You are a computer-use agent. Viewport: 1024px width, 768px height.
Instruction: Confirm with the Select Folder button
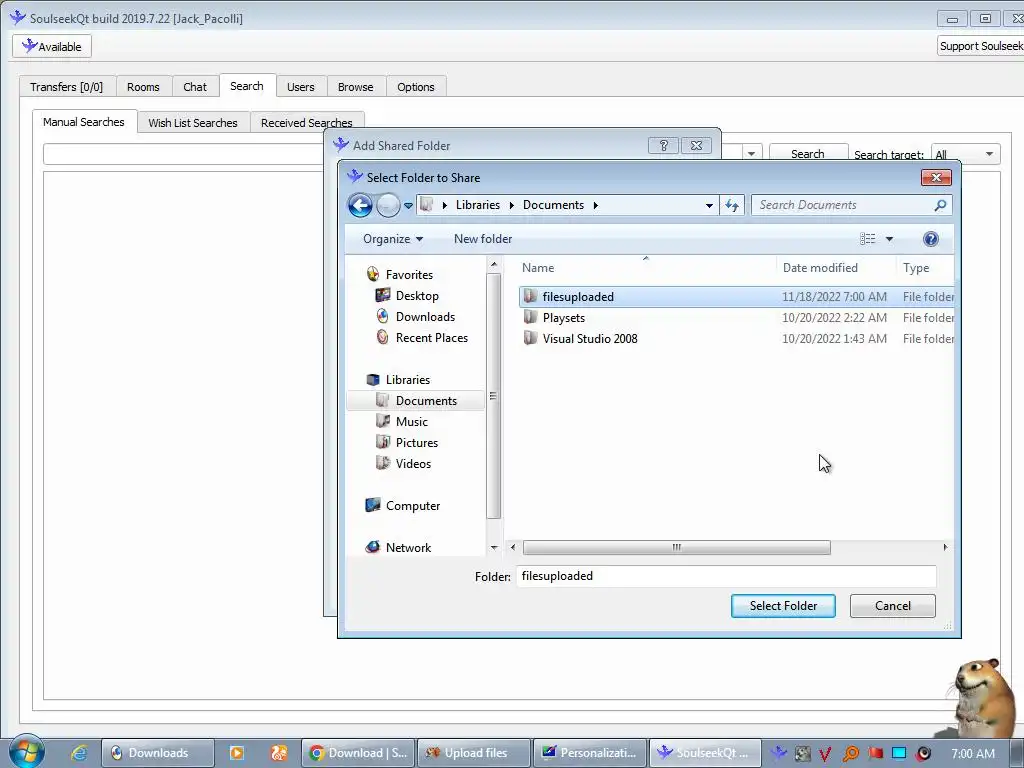coord(783,606)
